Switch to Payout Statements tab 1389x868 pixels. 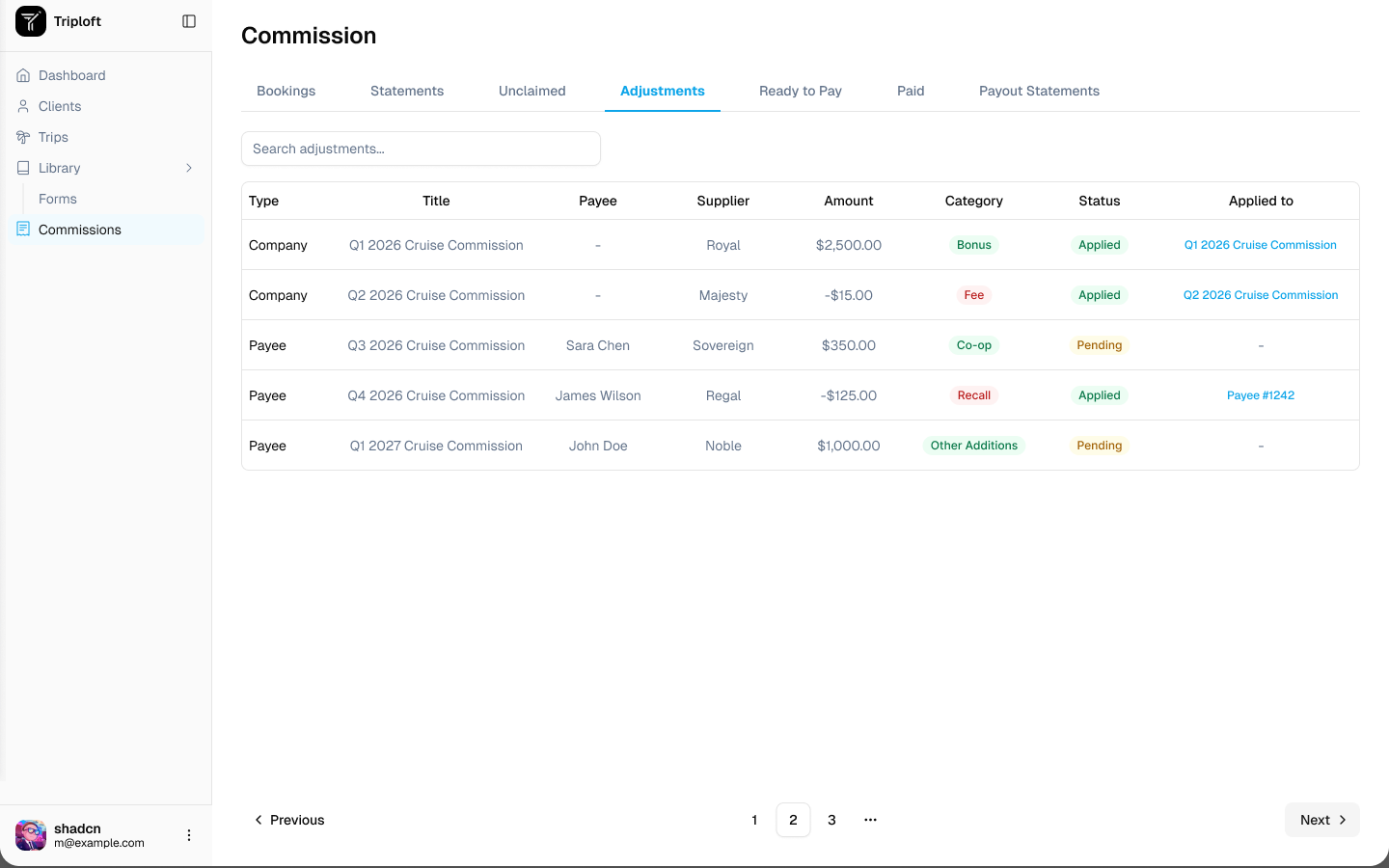pos(1039,91)
